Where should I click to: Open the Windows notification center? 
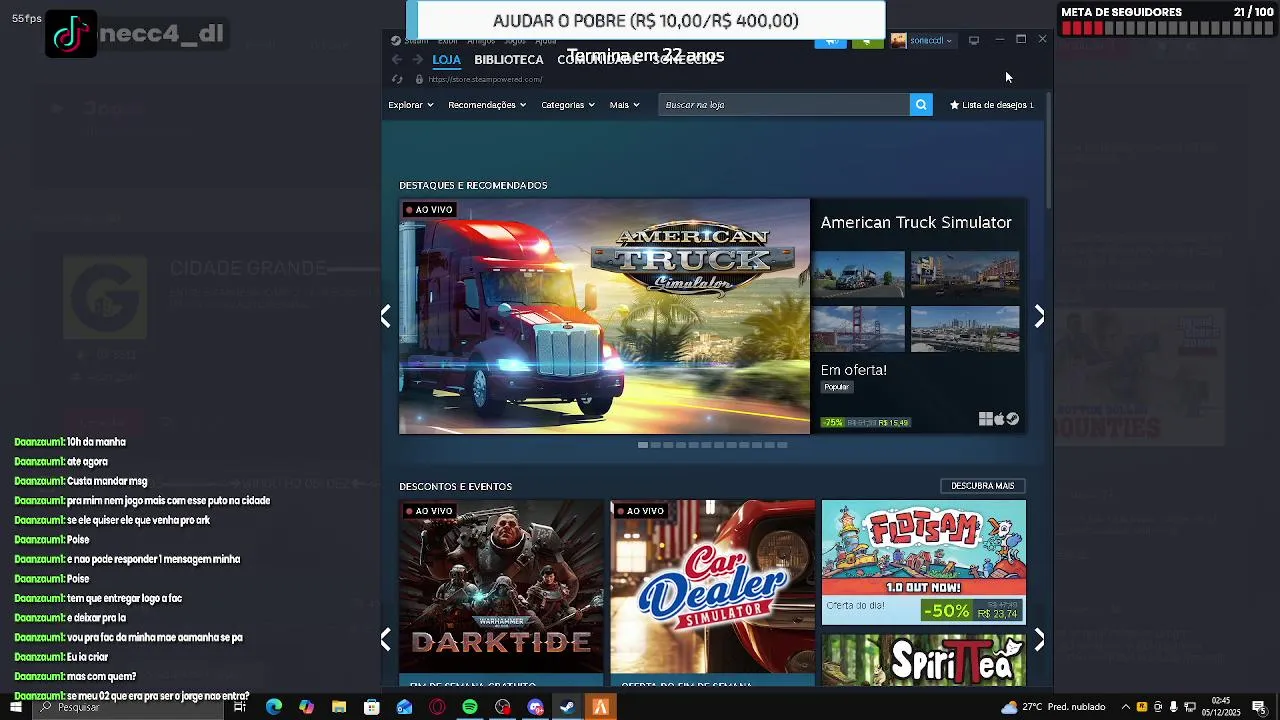point(1259,707)
